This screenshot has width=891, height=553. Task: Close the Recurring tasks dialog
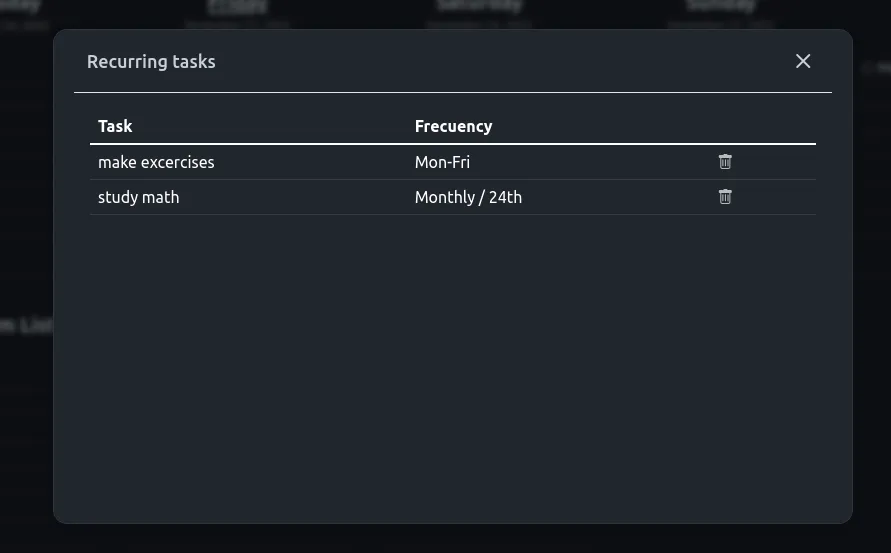pos(803,61)
